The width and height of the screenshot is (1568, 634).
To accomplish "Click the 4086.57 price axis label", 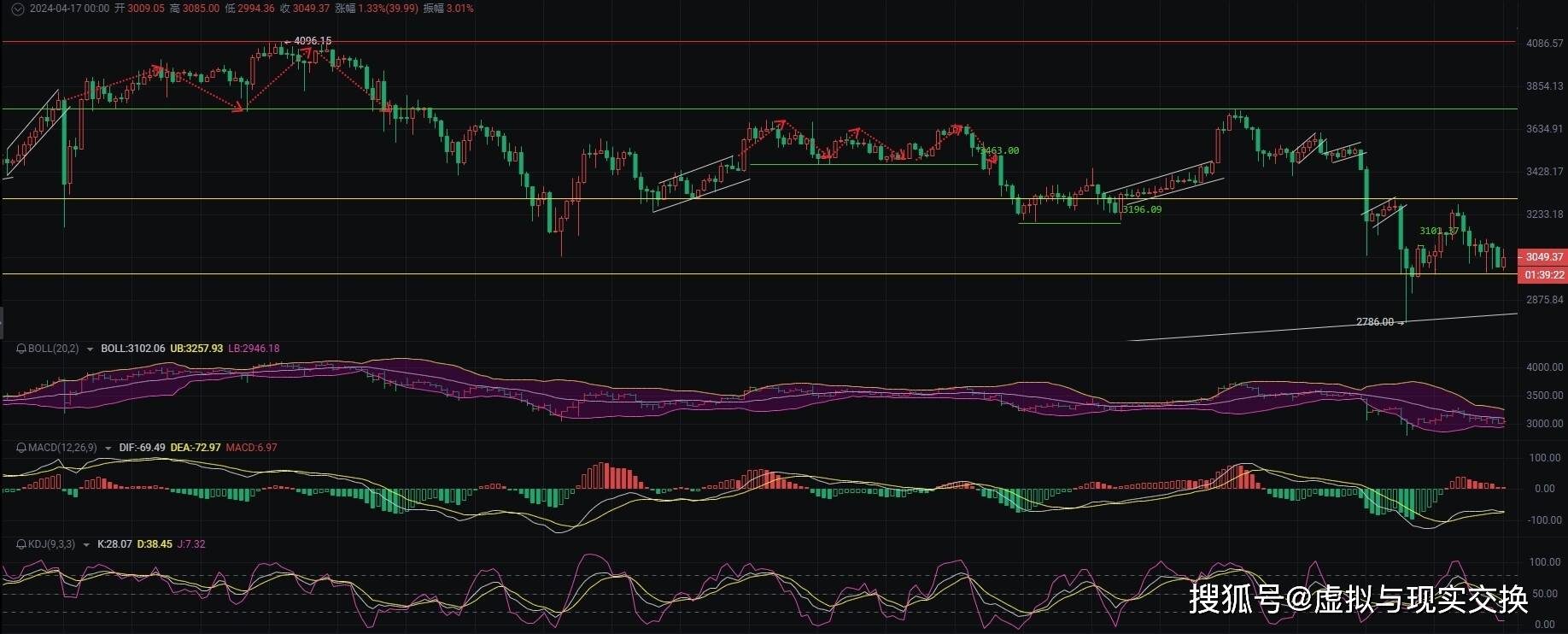I will coord(1545,44).
